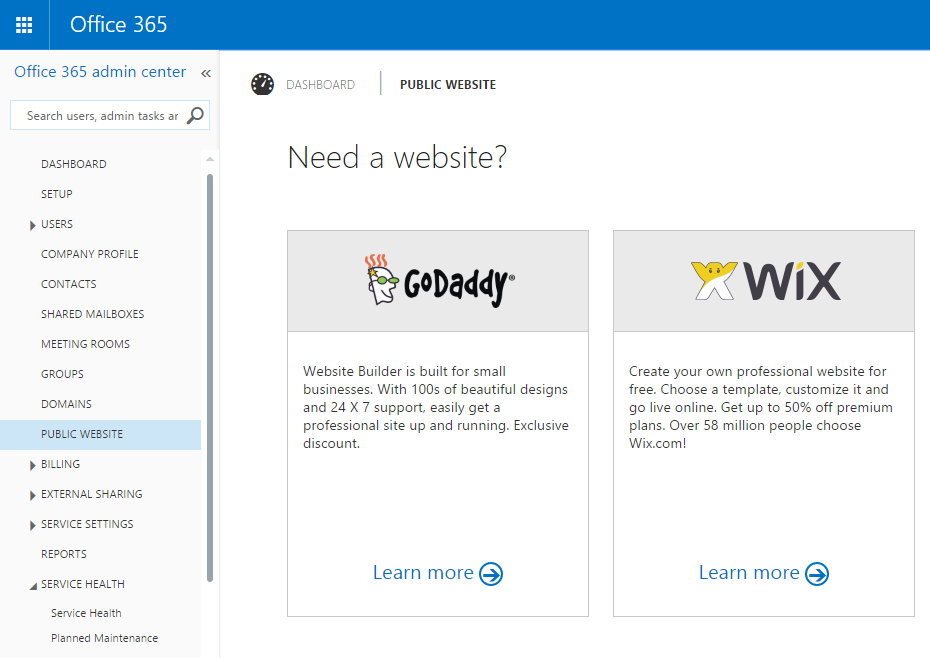
Task: Select BILLING navigation item
Action: pos(60,464)
